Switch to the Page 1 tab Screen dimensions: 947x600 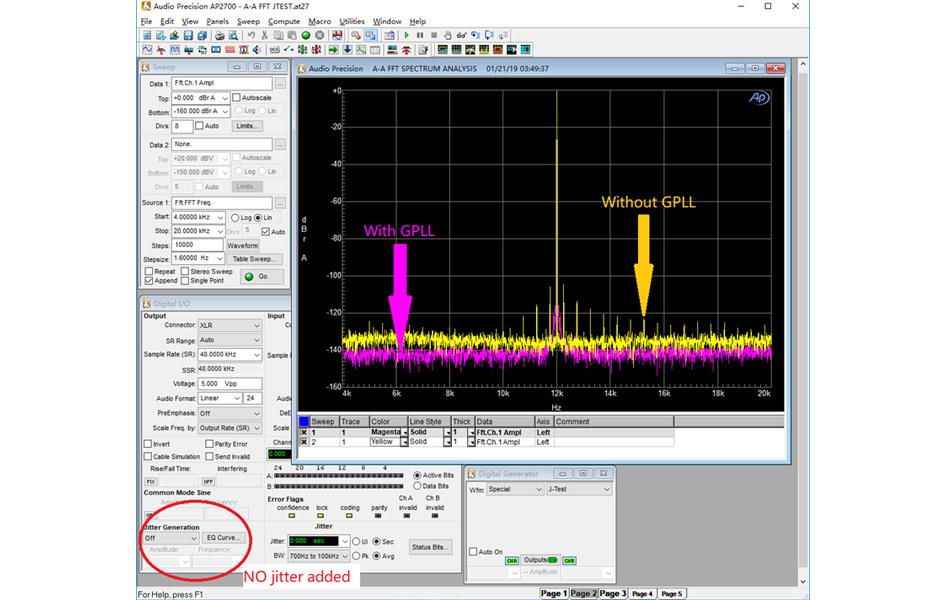click(553, 593)
